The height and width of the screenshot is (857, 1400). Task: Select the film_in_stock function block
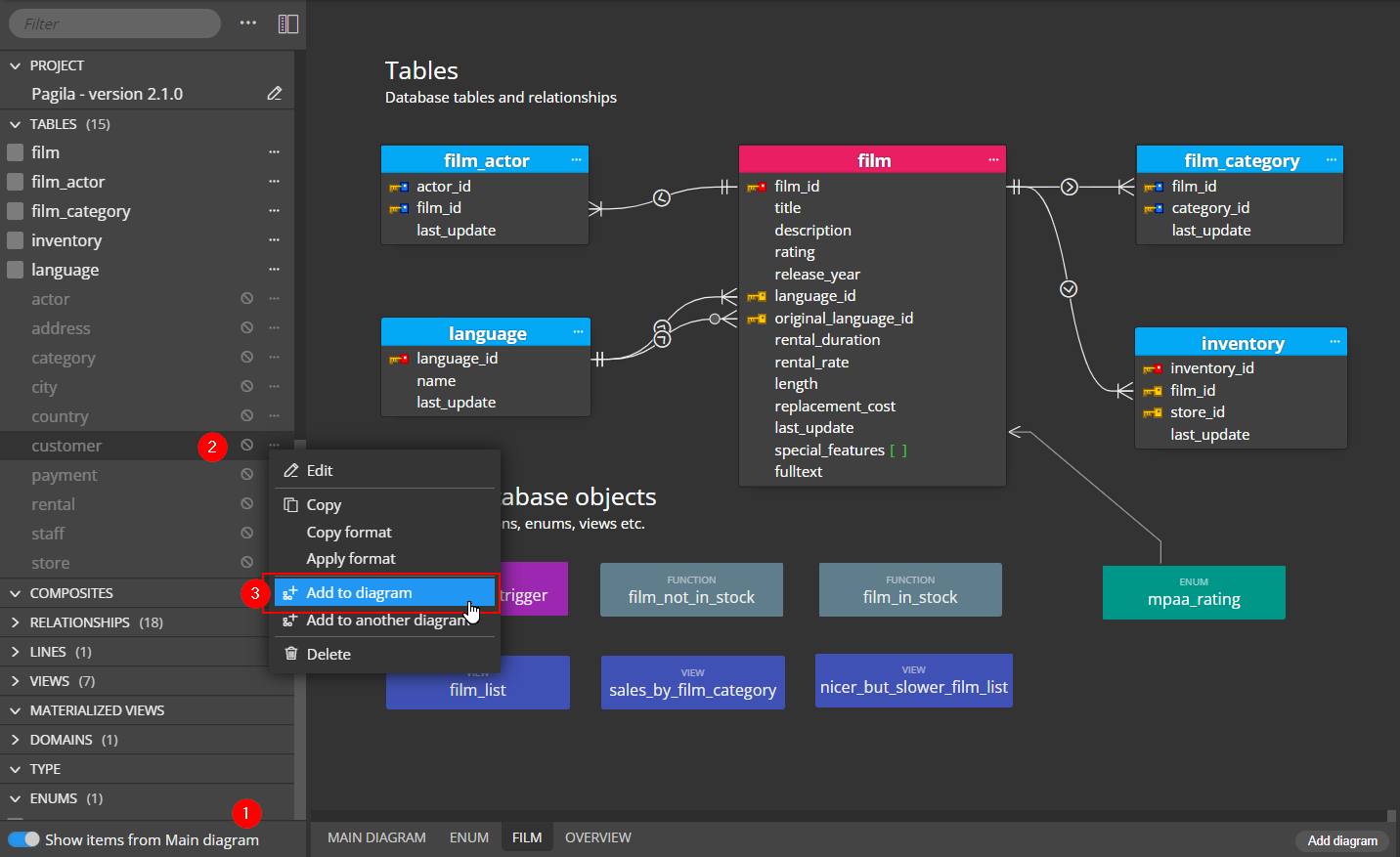pyautogui.click(x=910, y=589)
